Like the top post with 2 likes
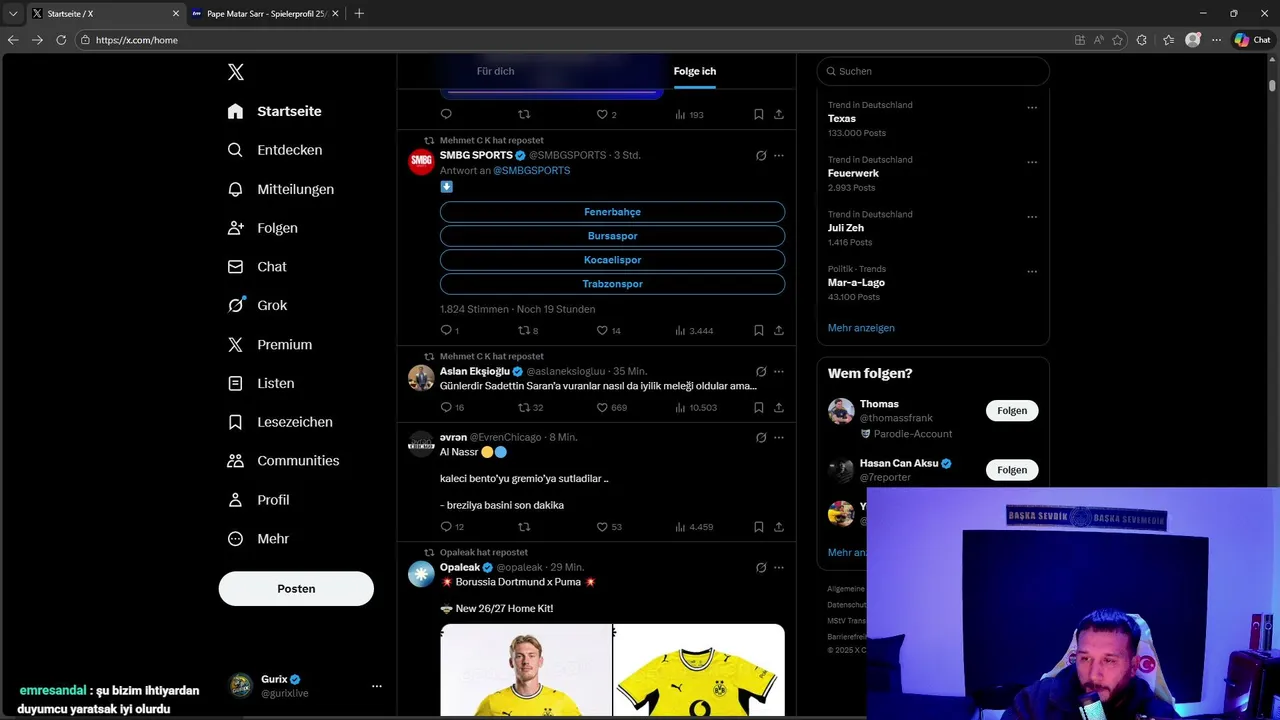The image size is (1280, 720). pyautogui.click(x=606, y=115)
